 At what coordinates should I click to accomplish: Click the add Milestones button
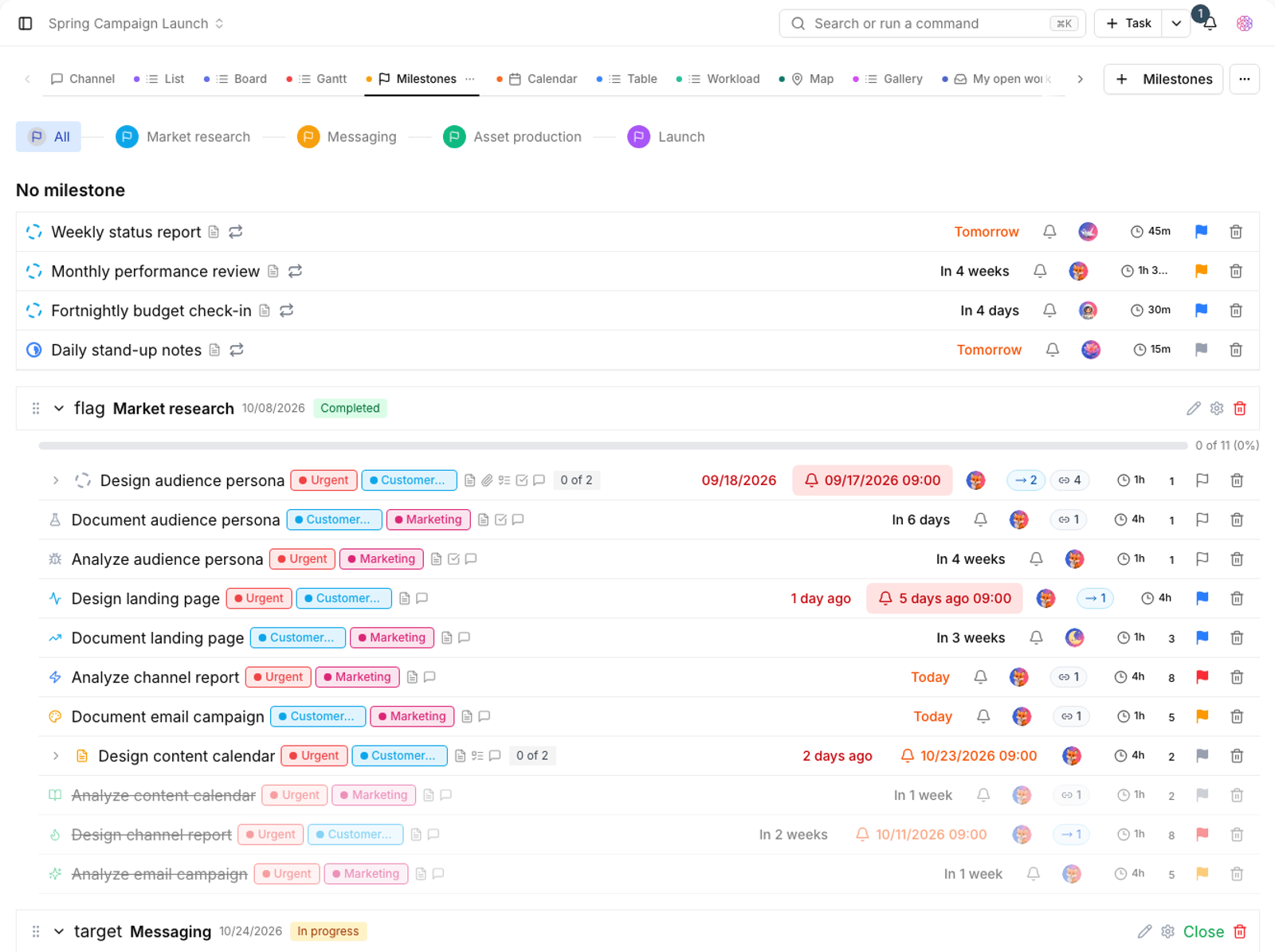click(1163, 79)
